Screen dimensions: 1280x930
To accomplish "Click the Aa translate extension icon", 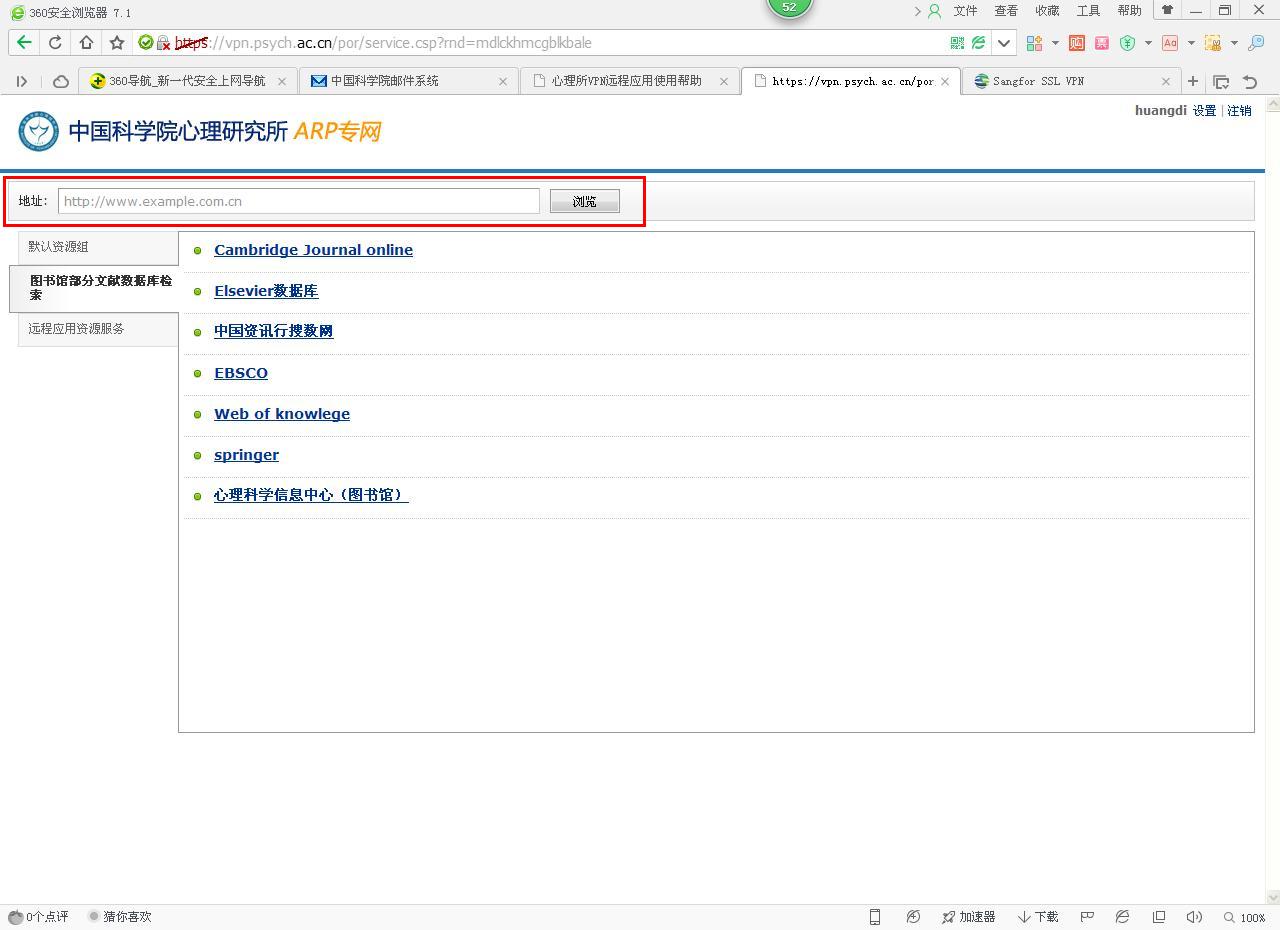I will pos(1169,43).
